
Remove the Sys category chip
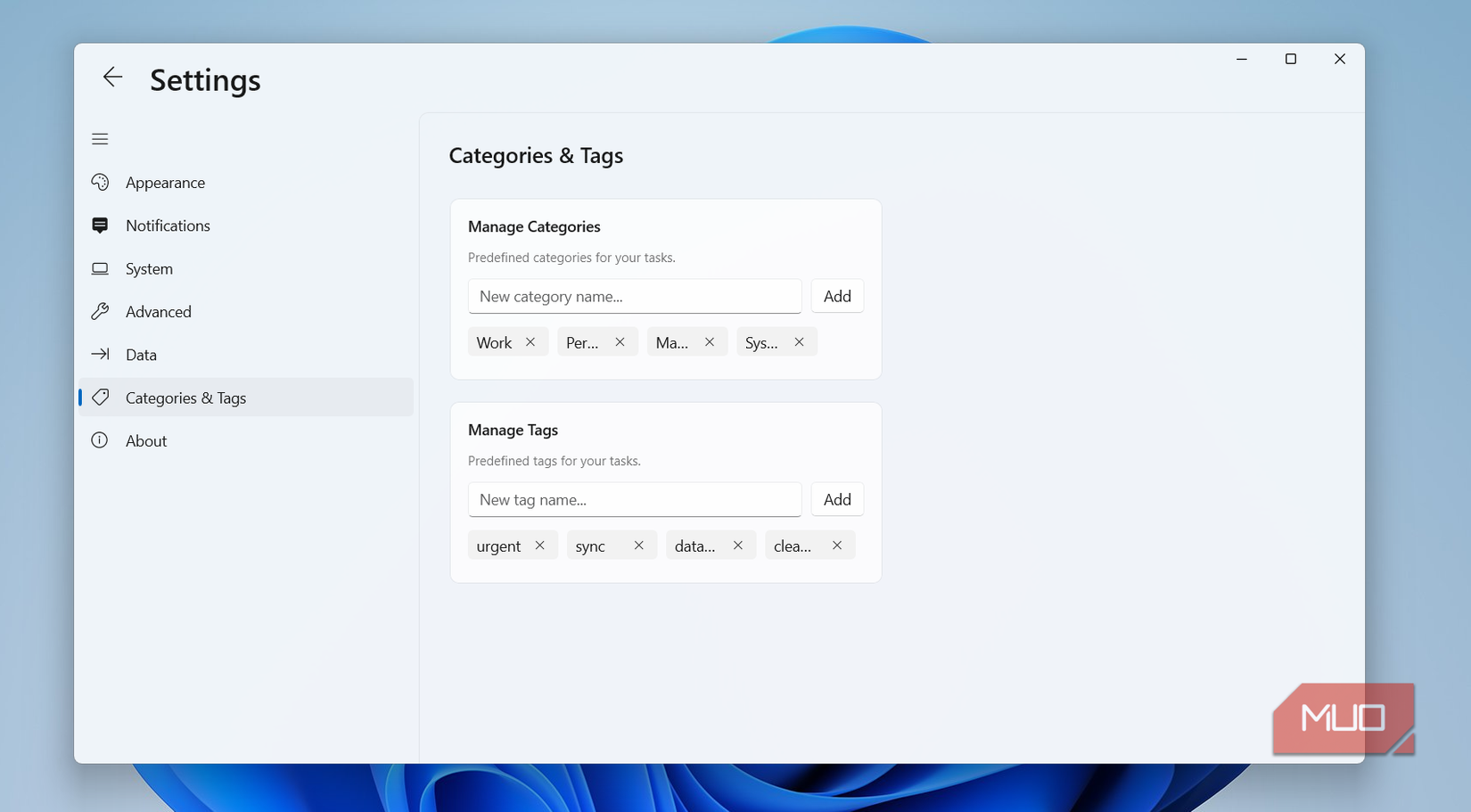(x=799, y=341)
